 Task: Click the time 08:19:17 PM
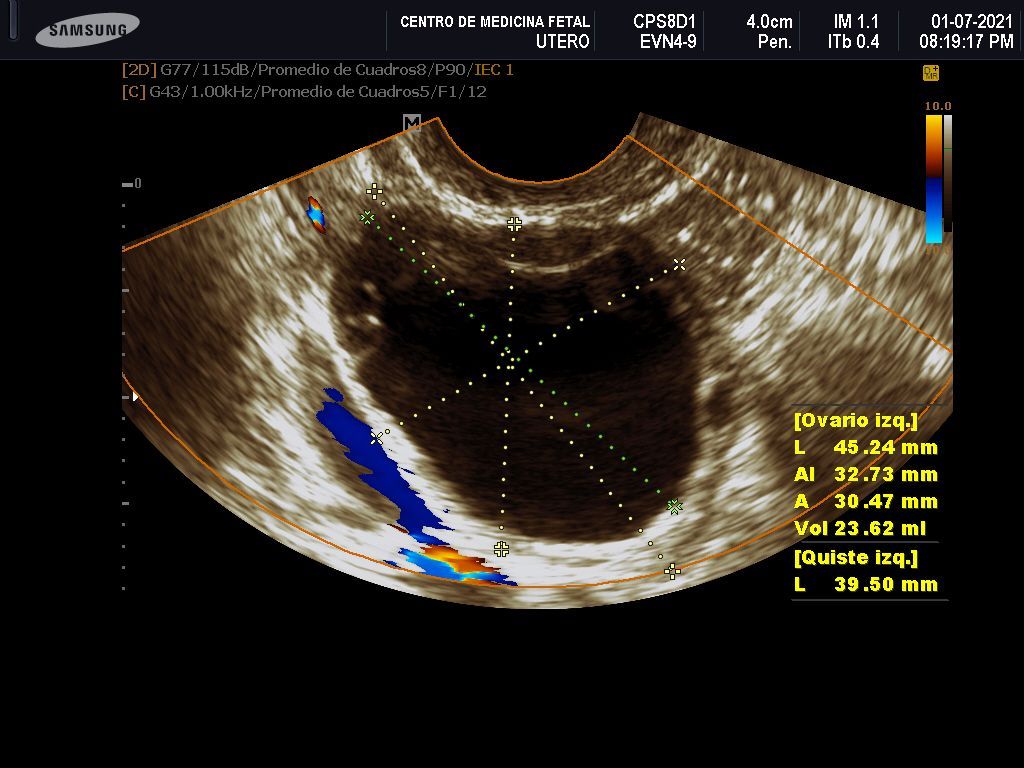967,42
